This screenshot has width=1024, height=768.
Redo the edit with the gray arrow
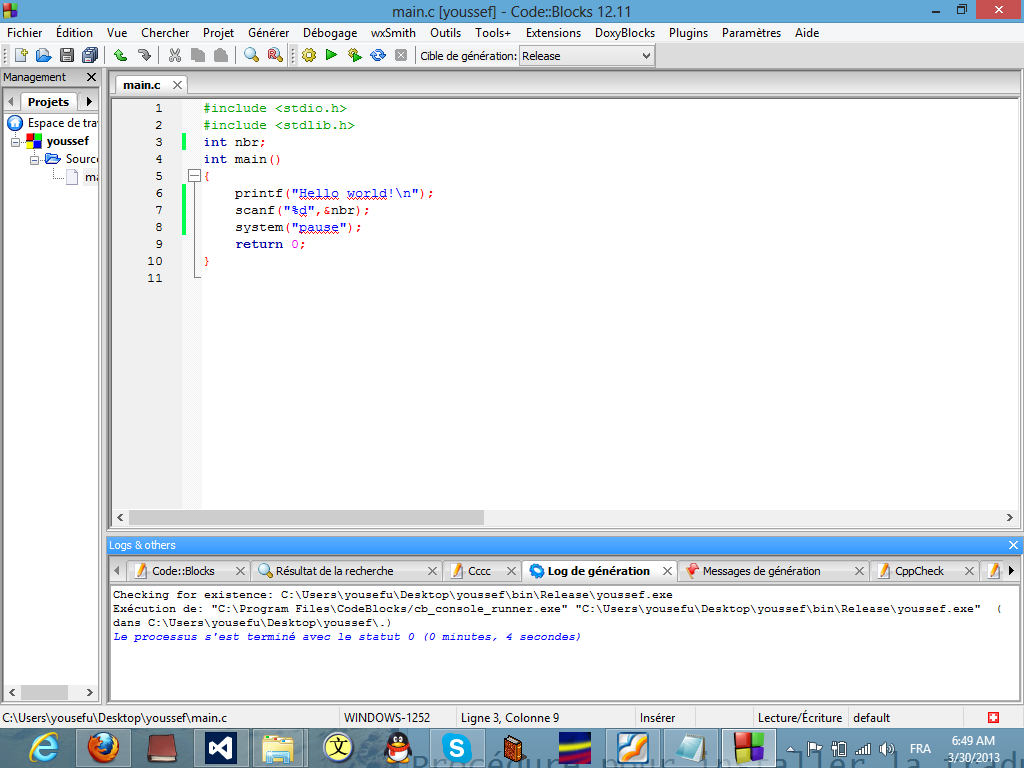pos(144,56)
